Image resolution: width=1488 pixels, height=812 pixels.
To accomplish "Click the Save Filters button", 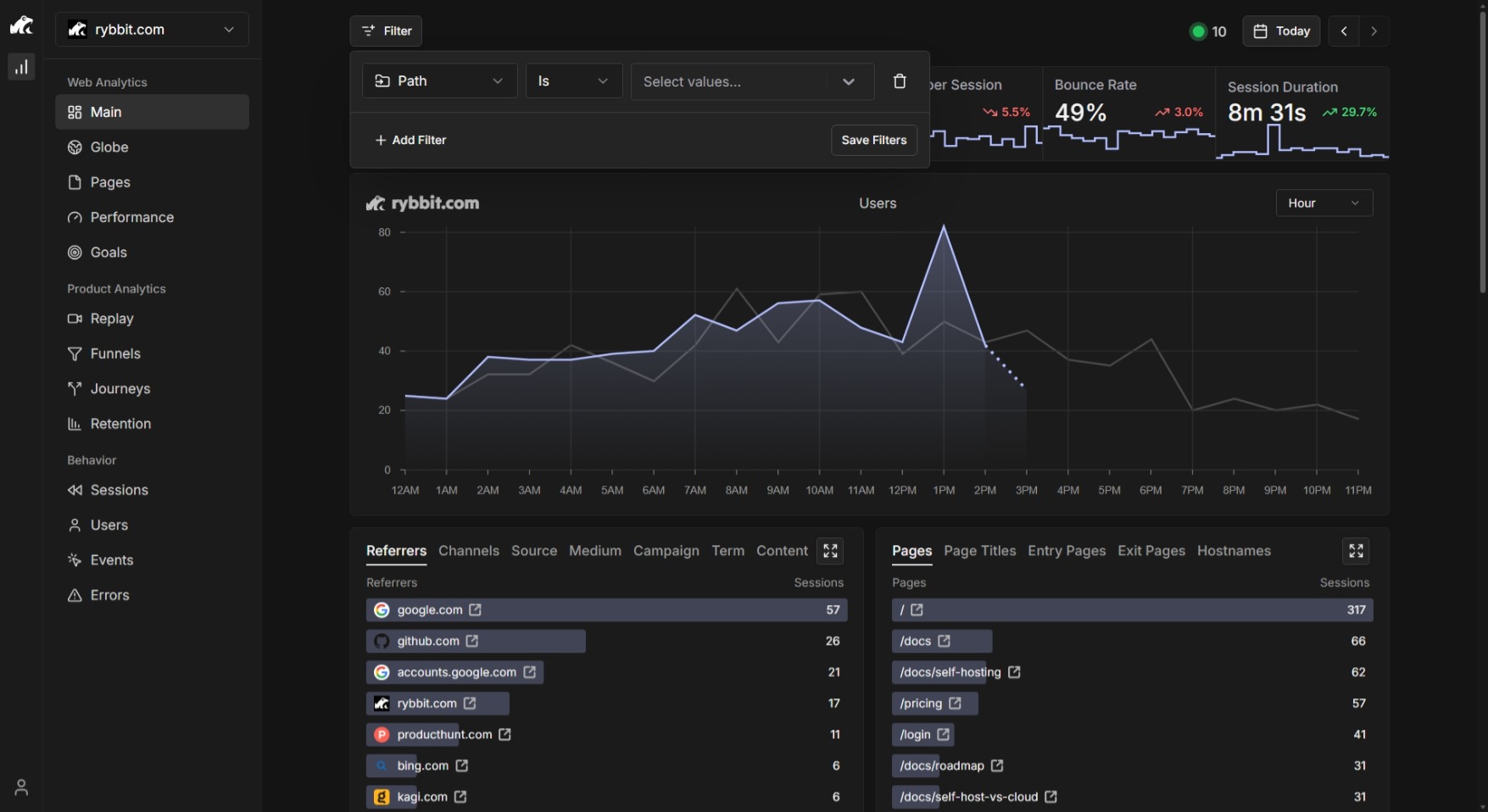I will [873, 141].
